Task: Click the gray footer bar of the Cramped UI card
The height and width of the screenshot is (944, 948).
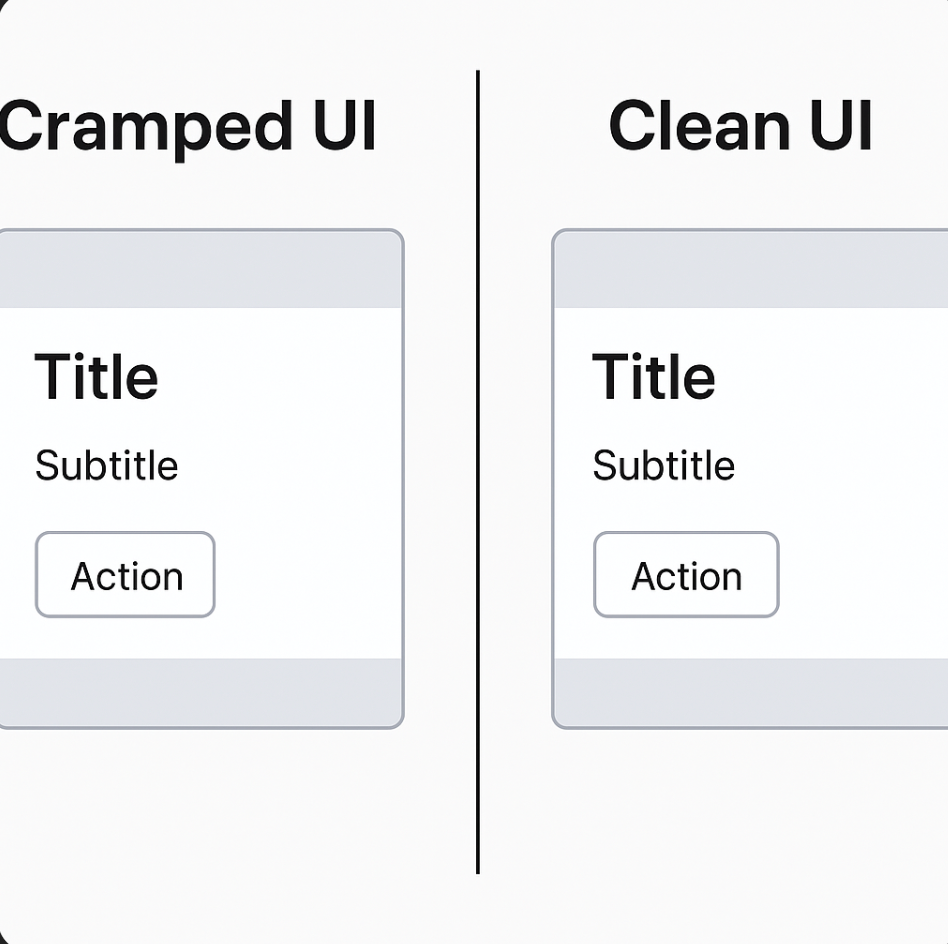Action: tap(200, 692)
